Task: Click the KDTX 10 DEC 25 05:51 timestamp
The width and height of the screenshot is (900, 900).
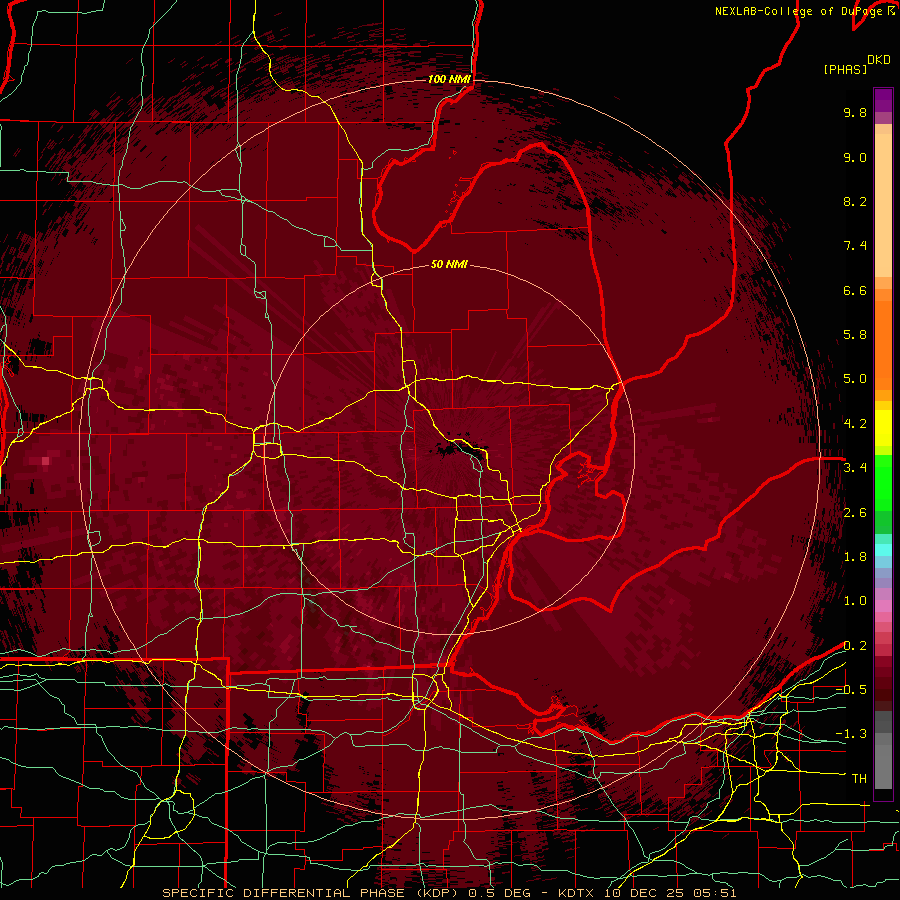Action: (646, 893)
